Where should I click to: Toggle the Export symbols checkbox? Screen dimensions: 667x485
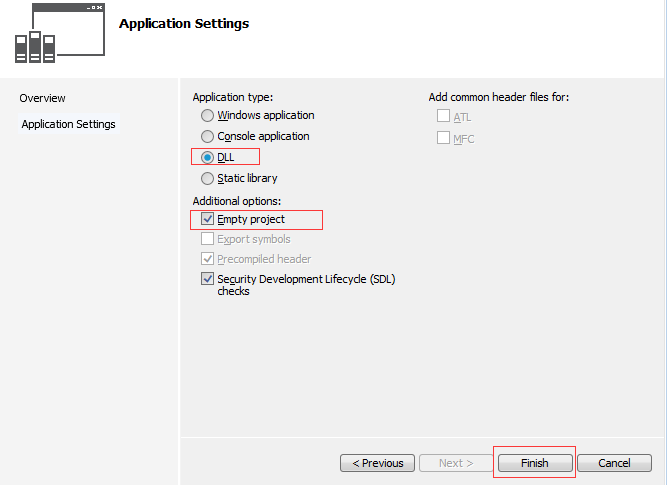[x=208, y=239]
